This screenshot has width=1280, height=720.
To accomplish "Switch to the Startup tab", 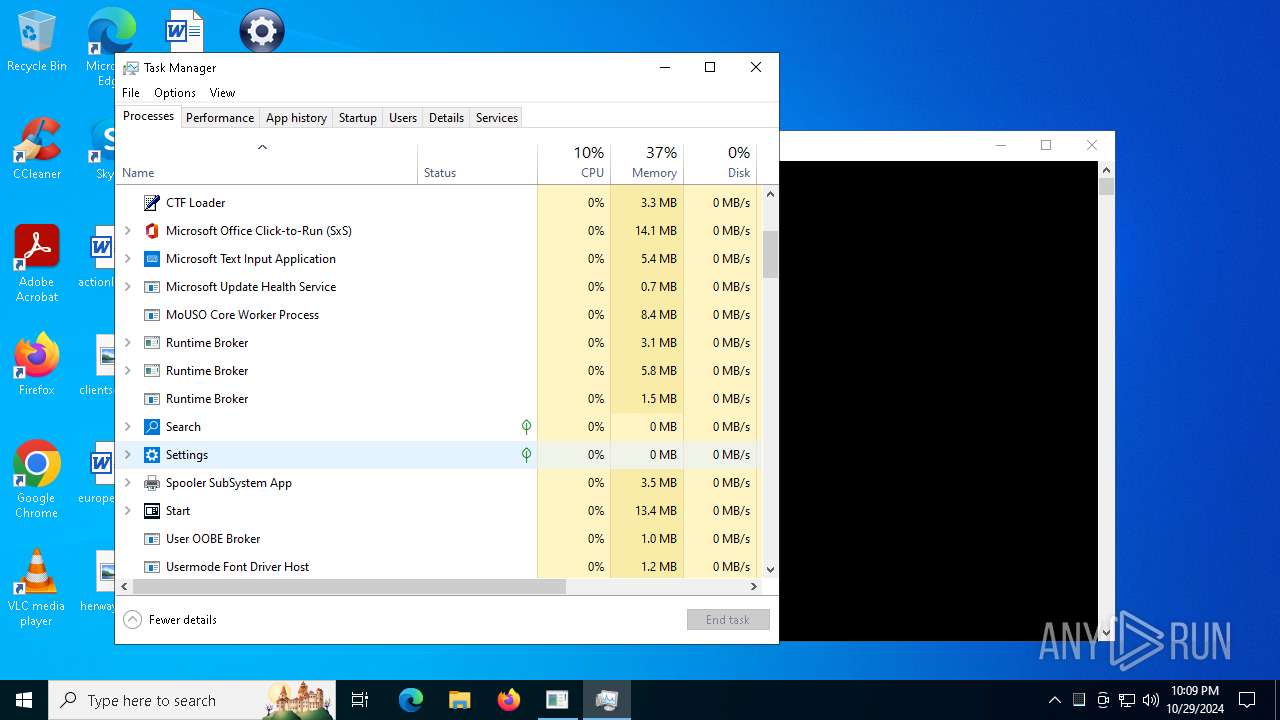I will tap(358, 118).
